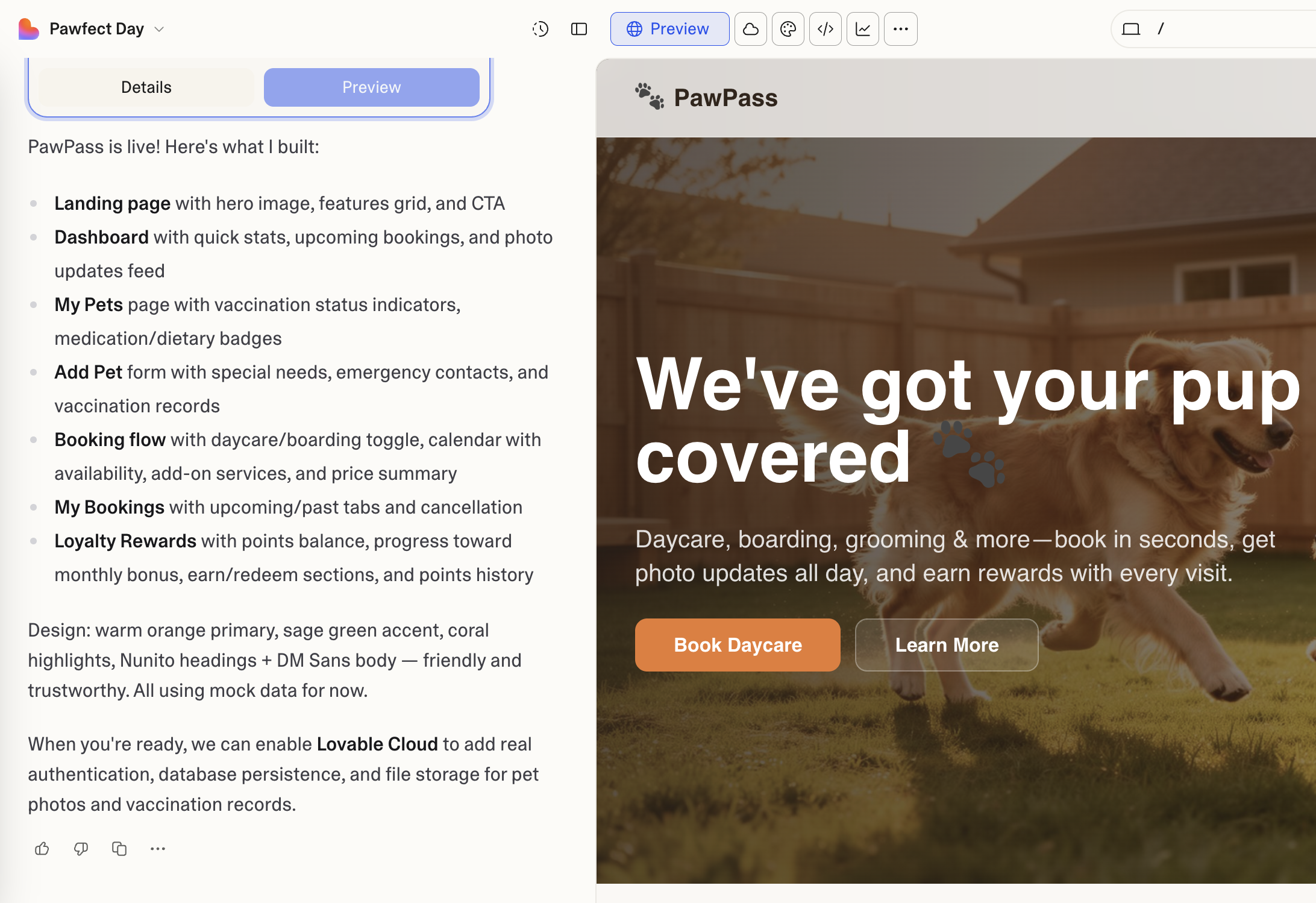Toggle the sidebar panel layout icon
The width and height of the screenshot is (1316, 903).
579,29
